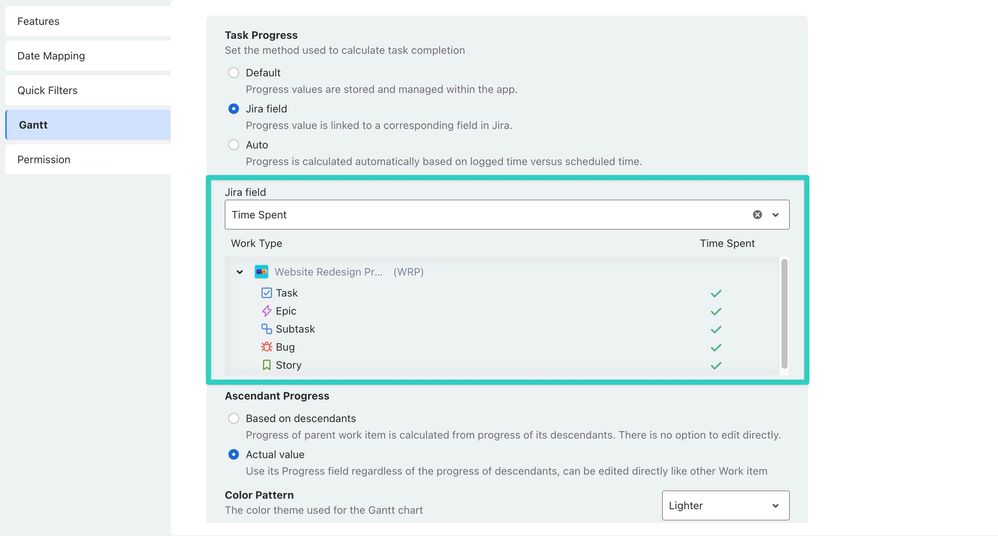
Task: Toggle Time Spent checkmark for Task
Action: point(716,293)
